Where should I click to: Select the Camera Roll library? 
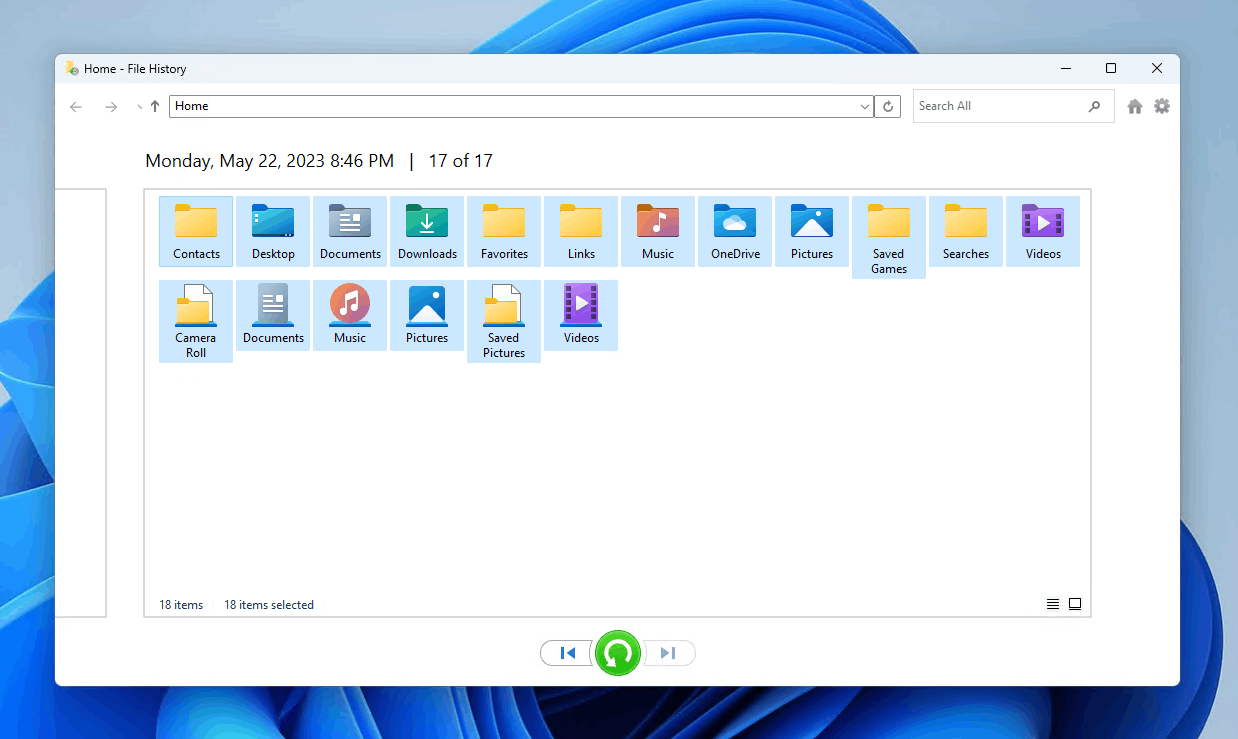pyautogui.click(x=196, y=321)
